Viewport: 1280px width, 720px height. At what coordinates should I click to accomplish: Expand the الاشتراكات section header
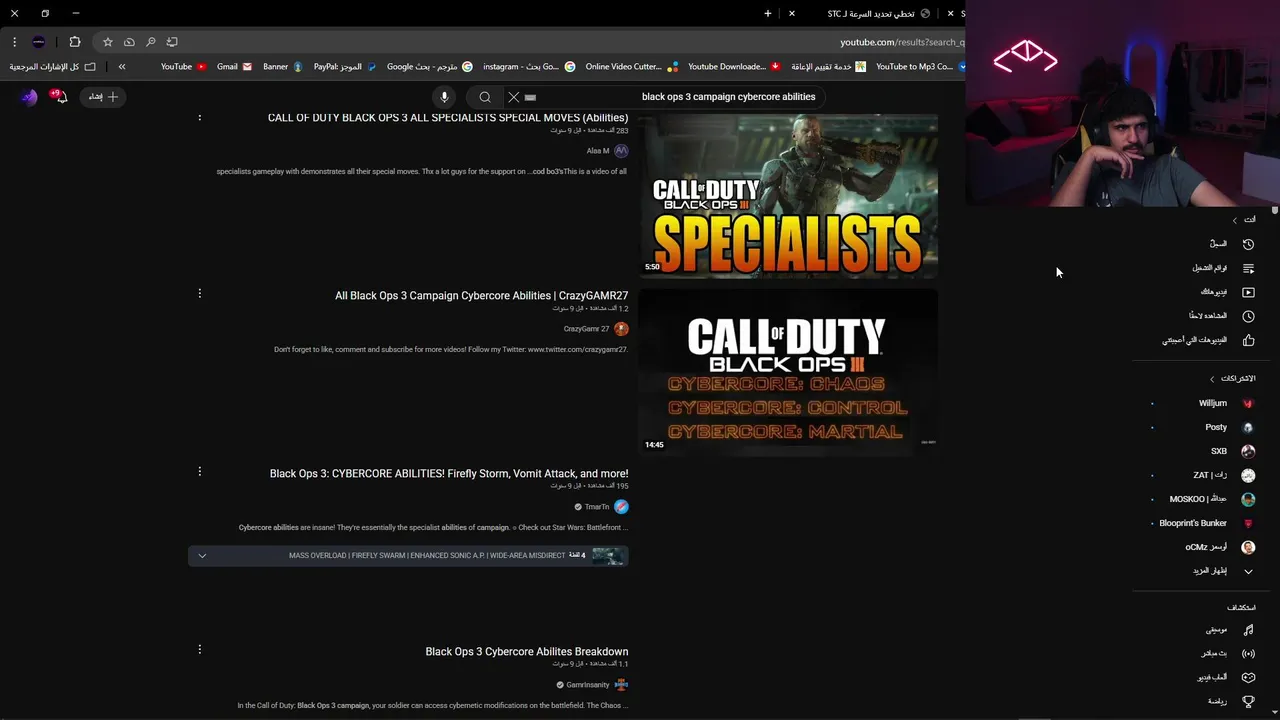click(x=1232, y=379)
